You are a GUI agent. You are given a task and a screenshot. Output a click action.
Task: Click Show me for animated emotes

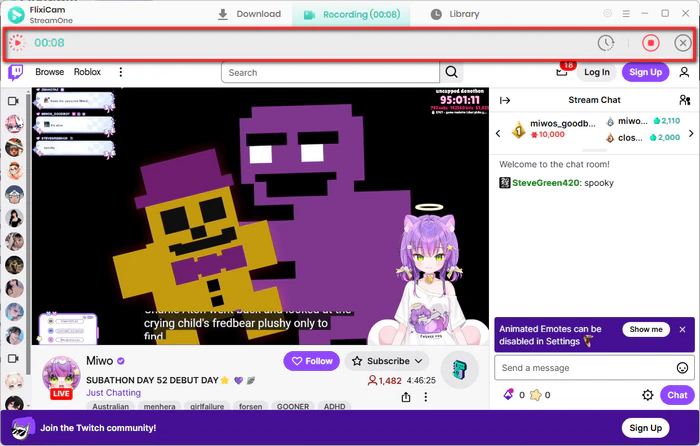[x=646, y=329]
